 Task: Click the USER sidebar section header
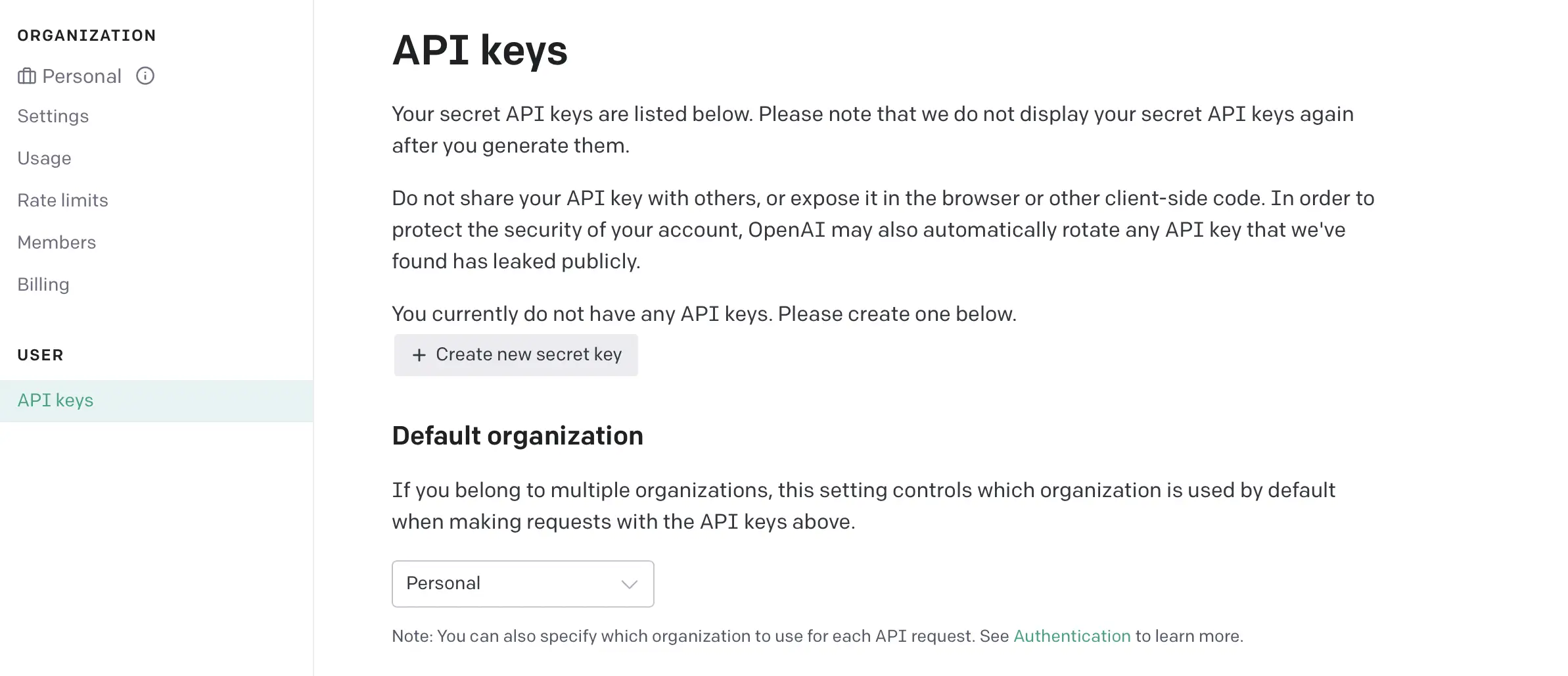(x=41, y=355)
